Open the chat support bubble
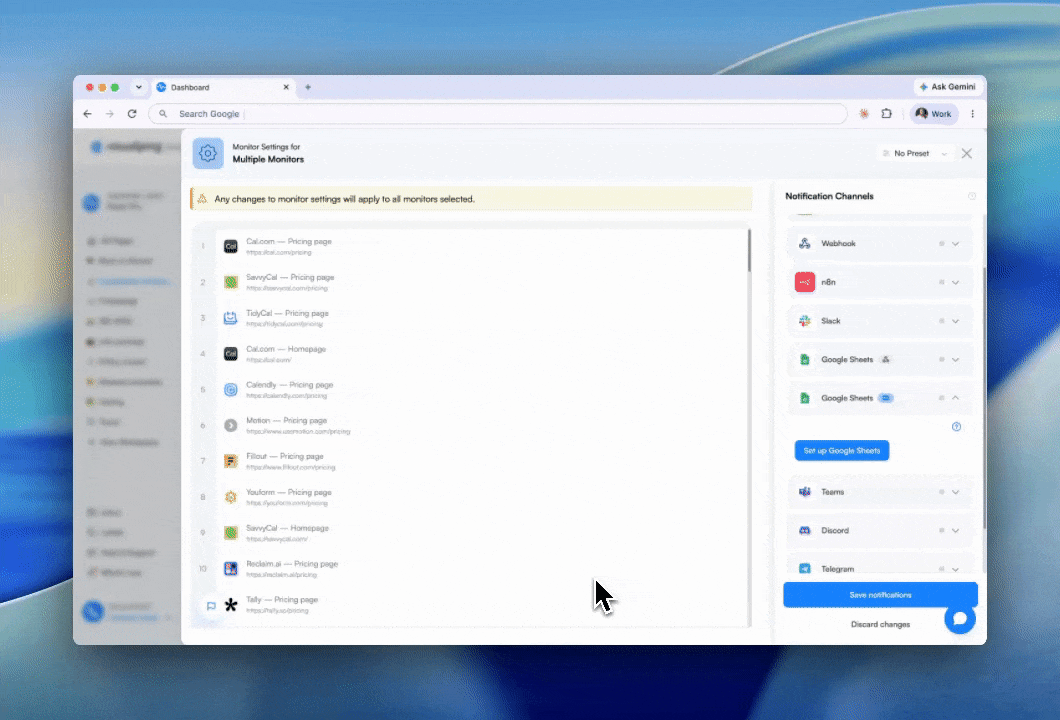Image resolution: width=1060 pixels, height=720 pixels. pyautogui.click(x=960, y=619)
